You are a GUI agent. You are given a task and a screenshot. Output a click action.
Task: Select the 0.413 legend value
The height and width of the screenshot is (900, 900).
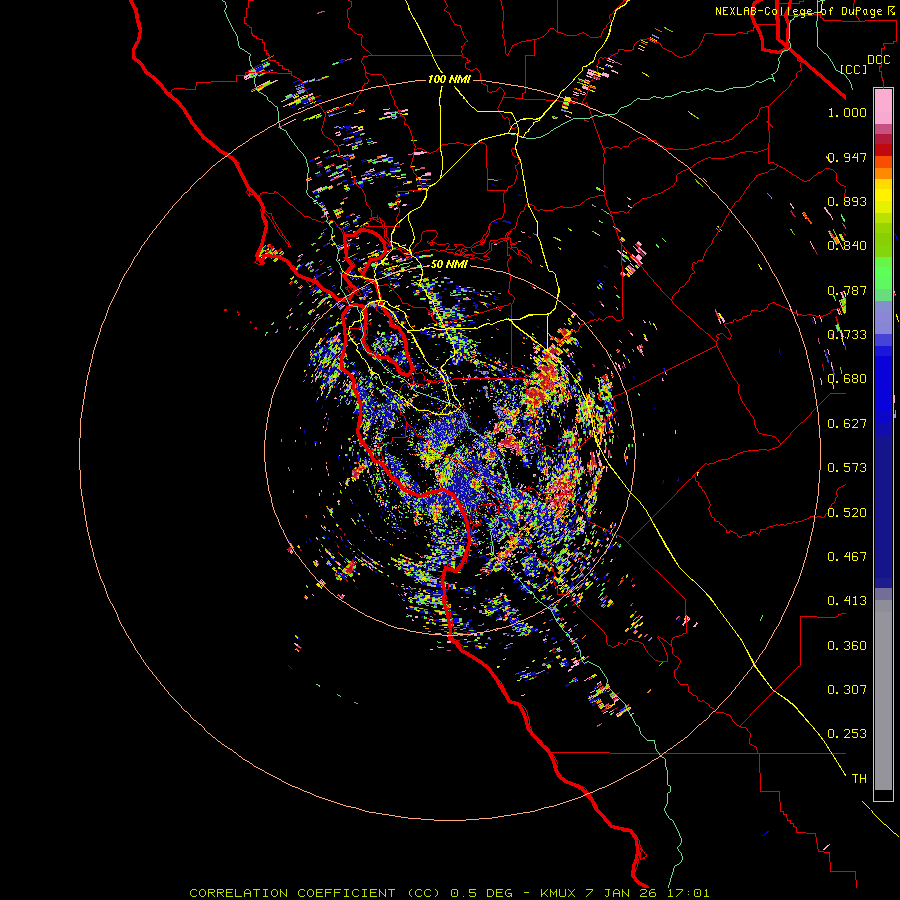(847, 601)
